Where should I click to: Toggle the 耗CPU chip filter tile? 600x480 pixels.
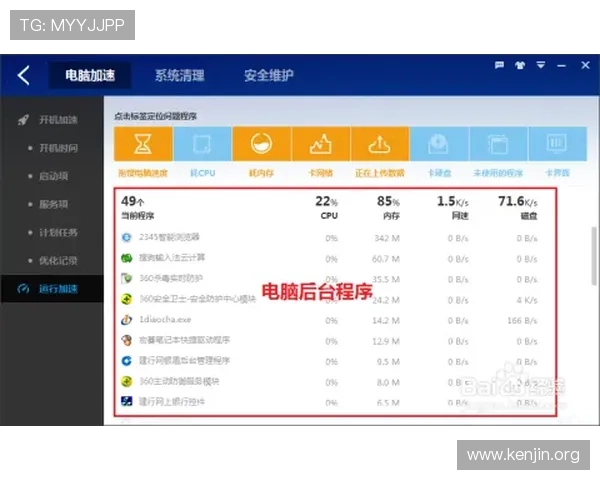coord(202,144)
